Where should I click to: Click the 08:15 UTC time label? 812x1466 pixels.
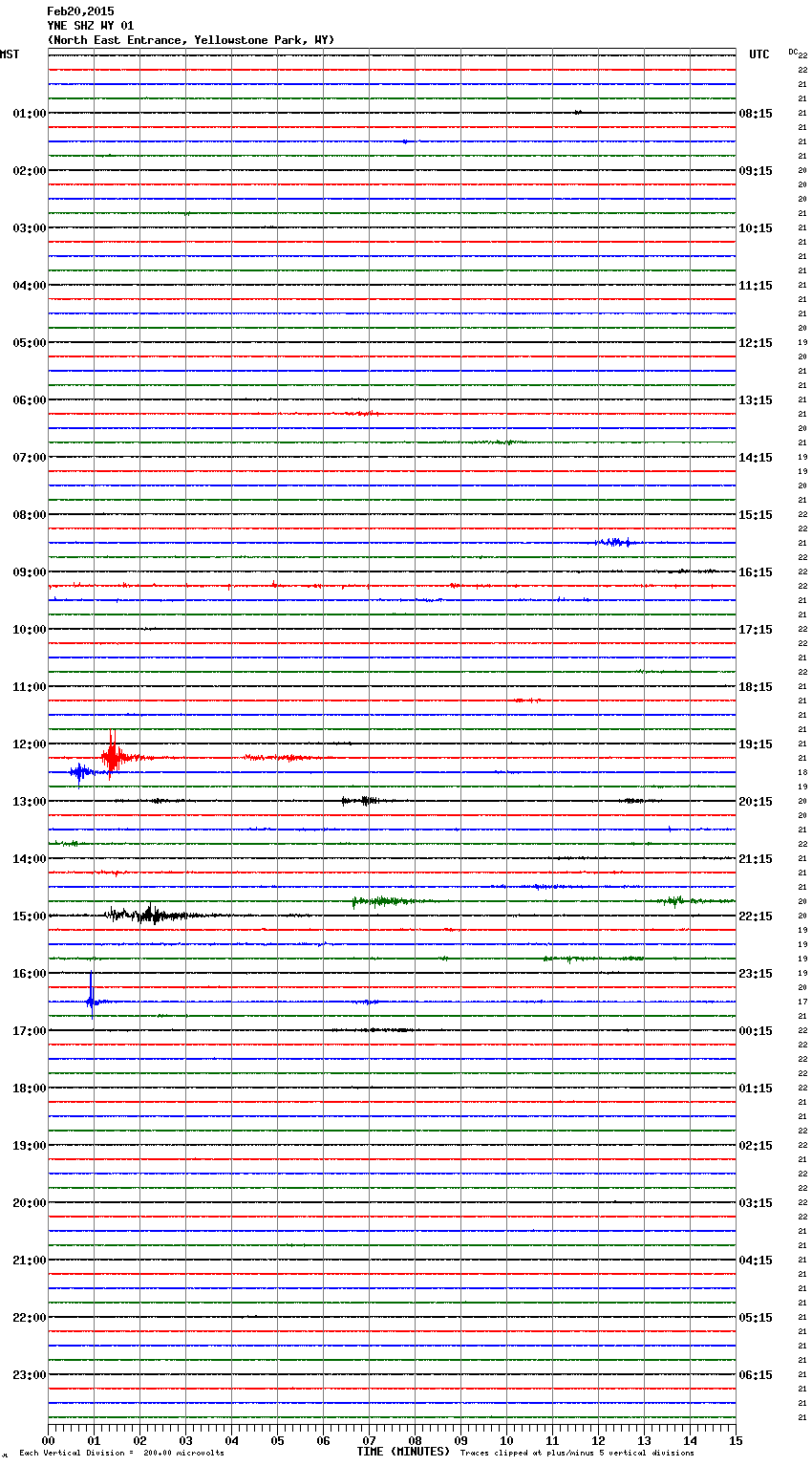(756, 114)
